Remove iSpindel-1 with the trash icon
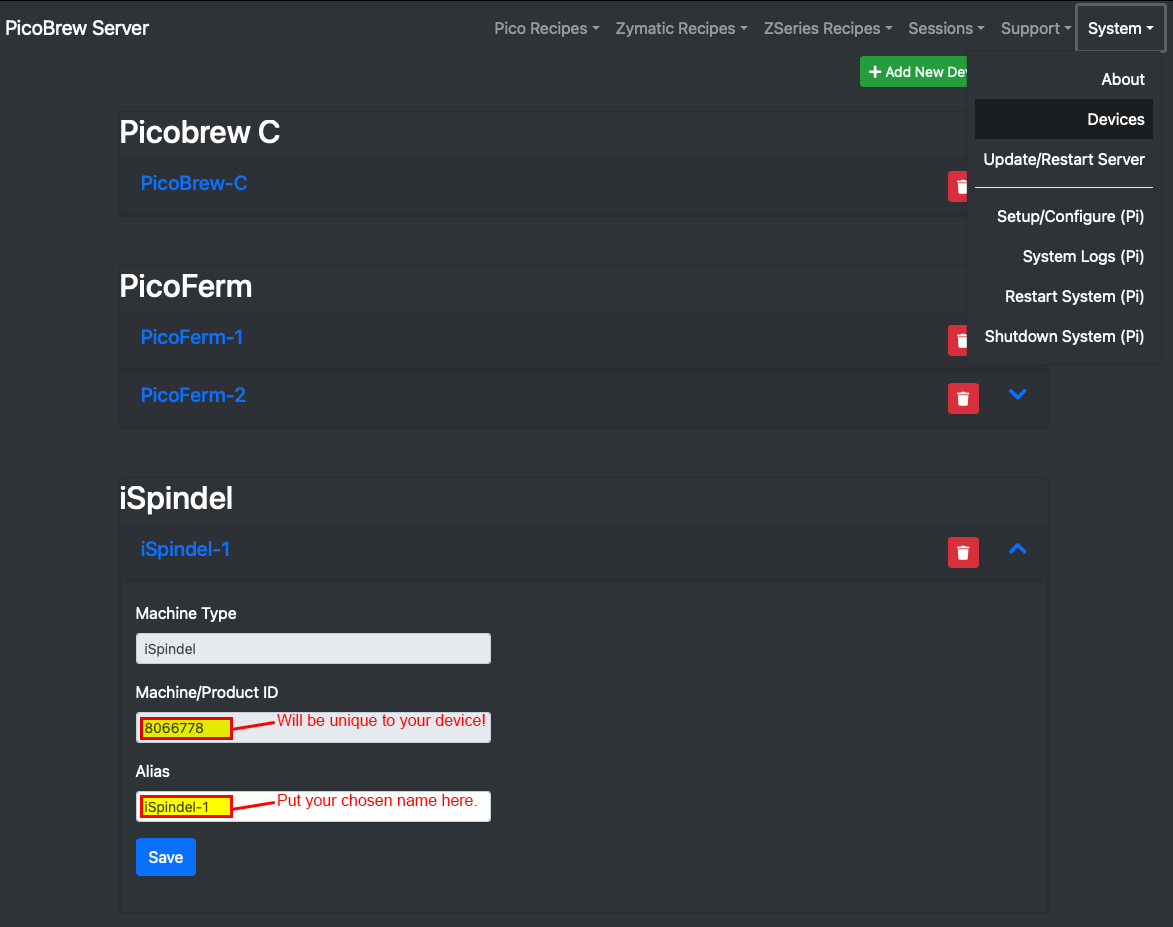1173x927 pixels. 962,552
